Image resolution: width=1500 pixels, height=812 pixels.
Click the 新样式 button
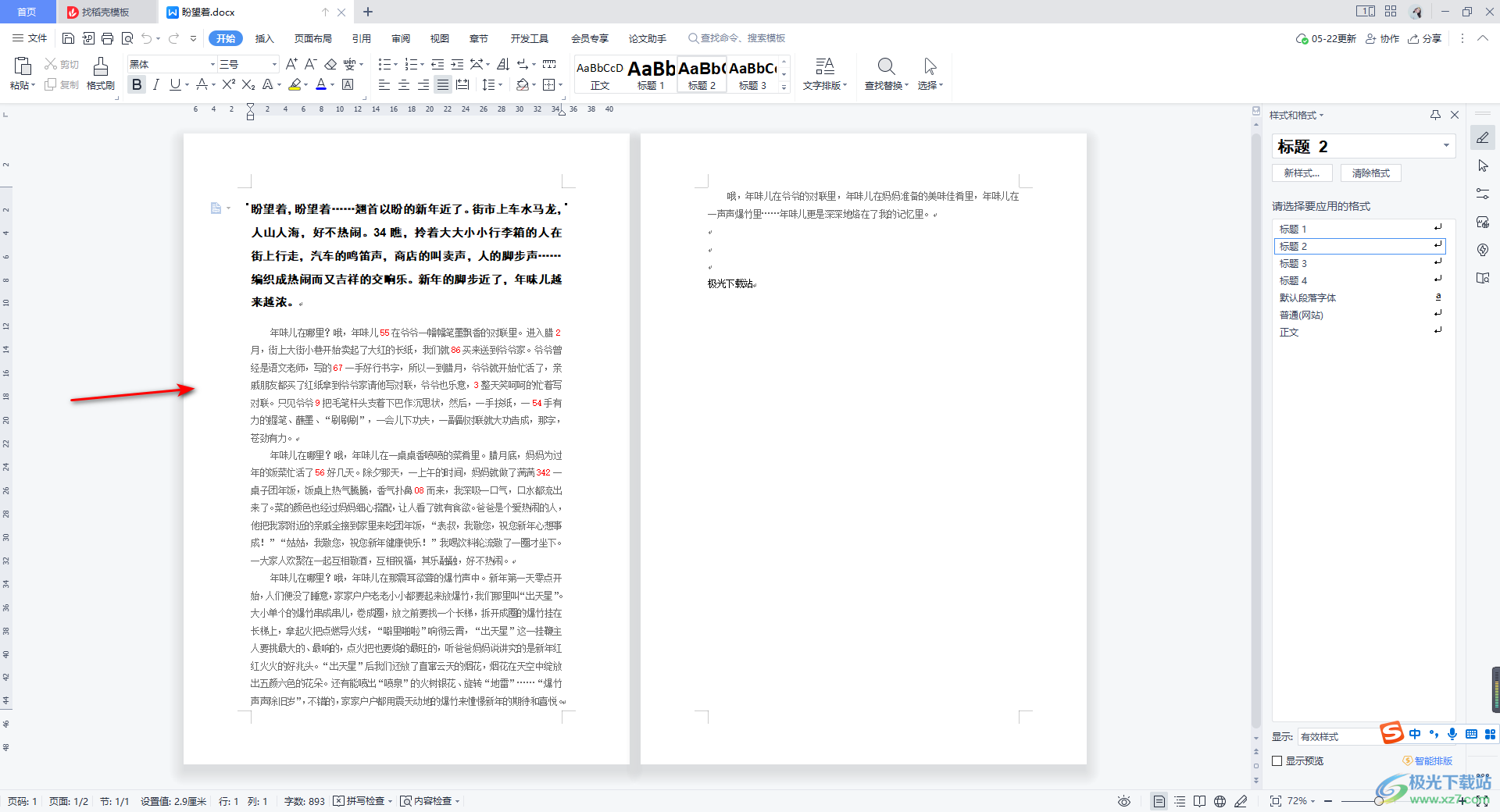click(1302, 173)
